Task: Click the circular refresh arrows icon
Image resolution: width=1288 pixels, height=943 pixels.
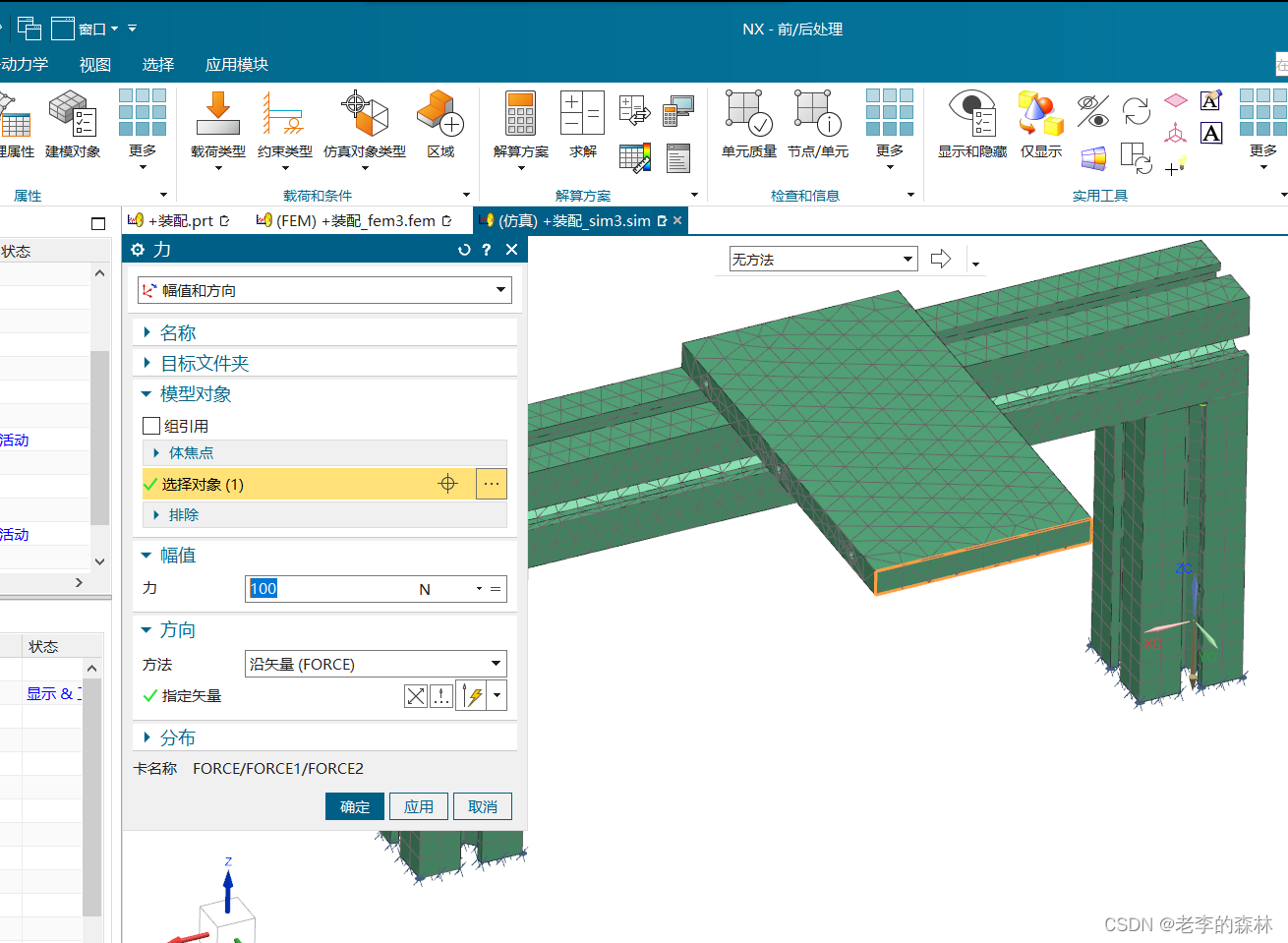Action: (x=1137, y=111)
